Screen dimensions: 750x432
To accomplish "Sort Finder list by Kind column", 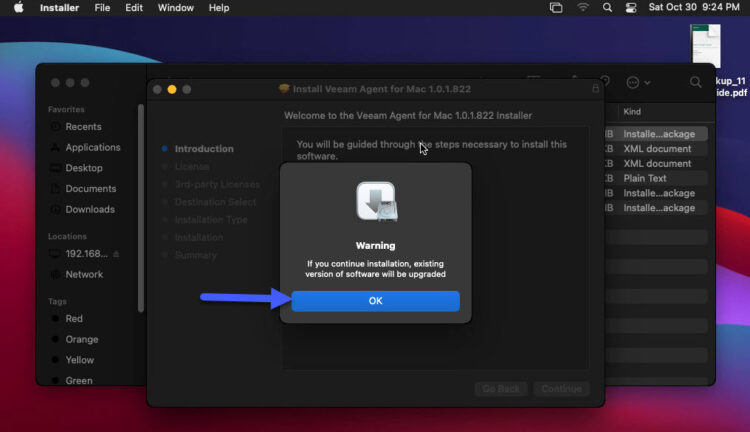I will [x=632, y=111].
